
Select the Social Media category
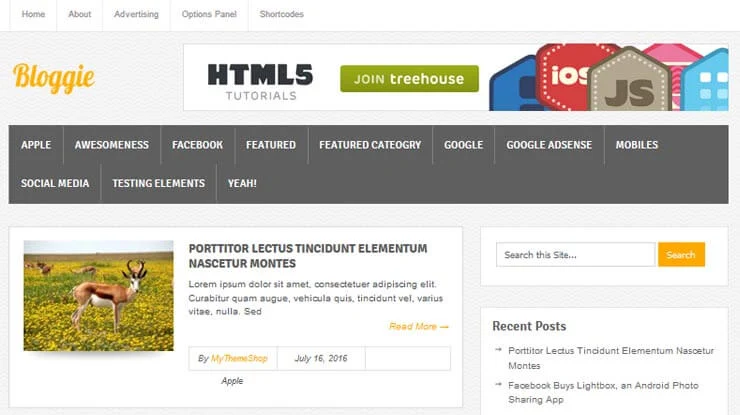[x=55, y=183]
